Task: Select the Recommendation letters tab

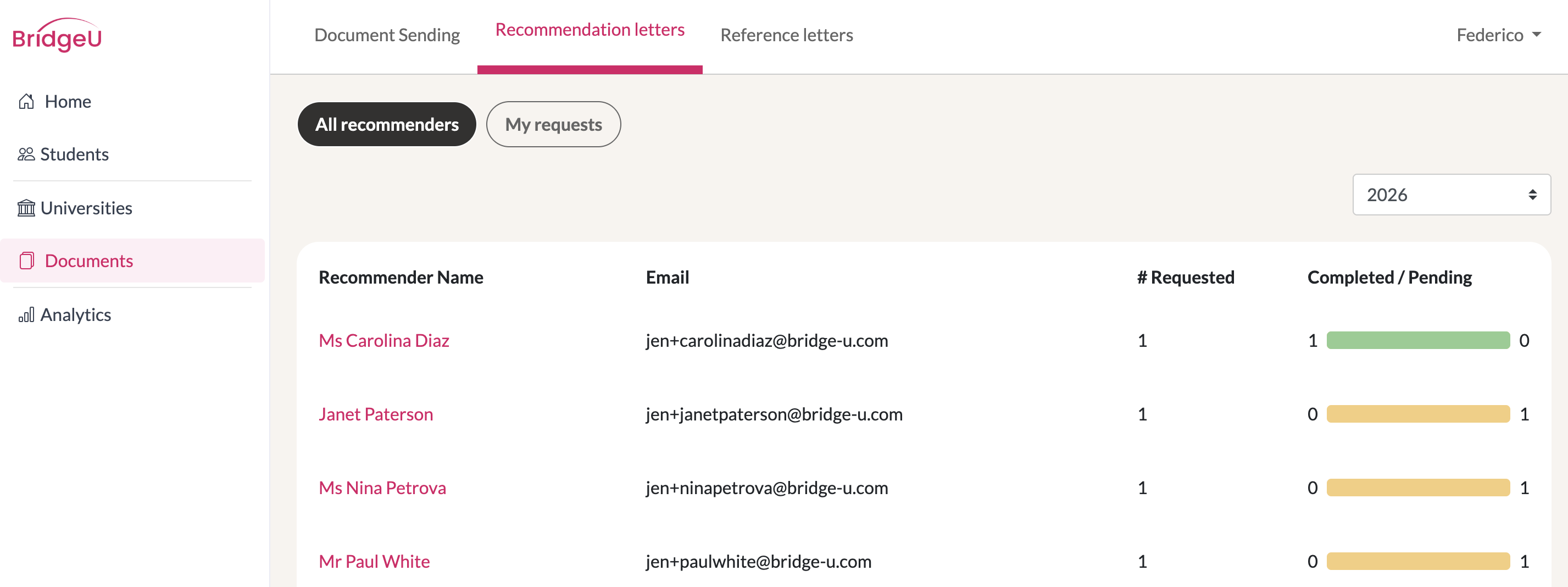Action: (x=590, y=29)
